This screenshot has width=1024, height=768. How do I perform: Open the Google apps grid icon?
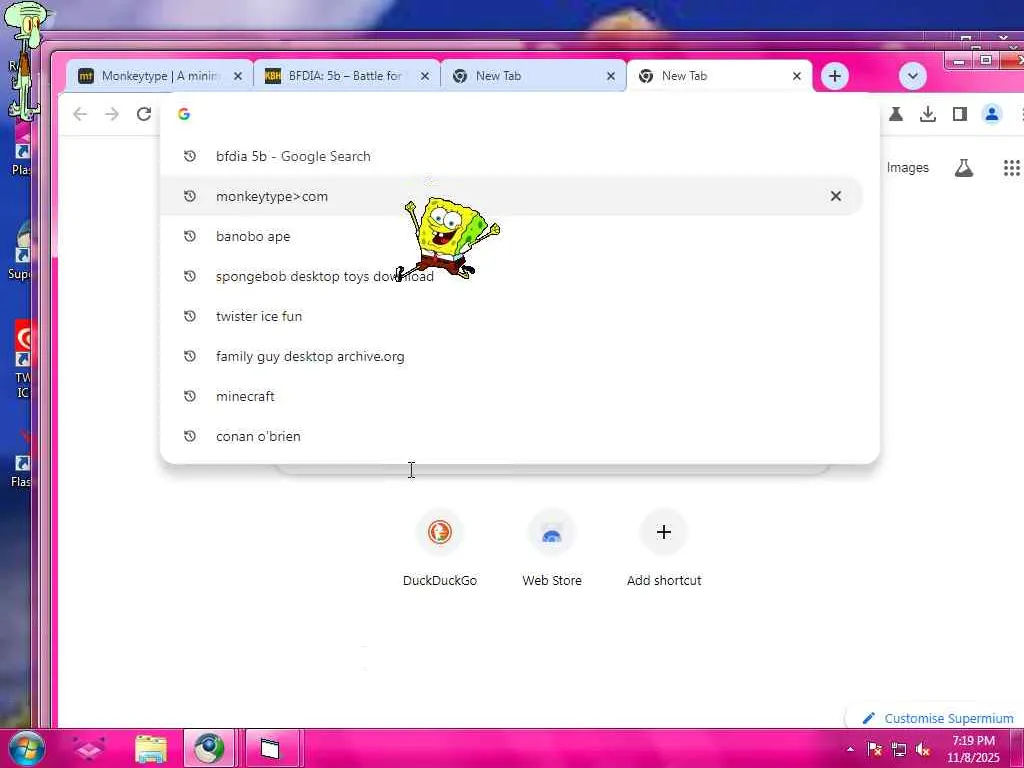pos(1011,168)
